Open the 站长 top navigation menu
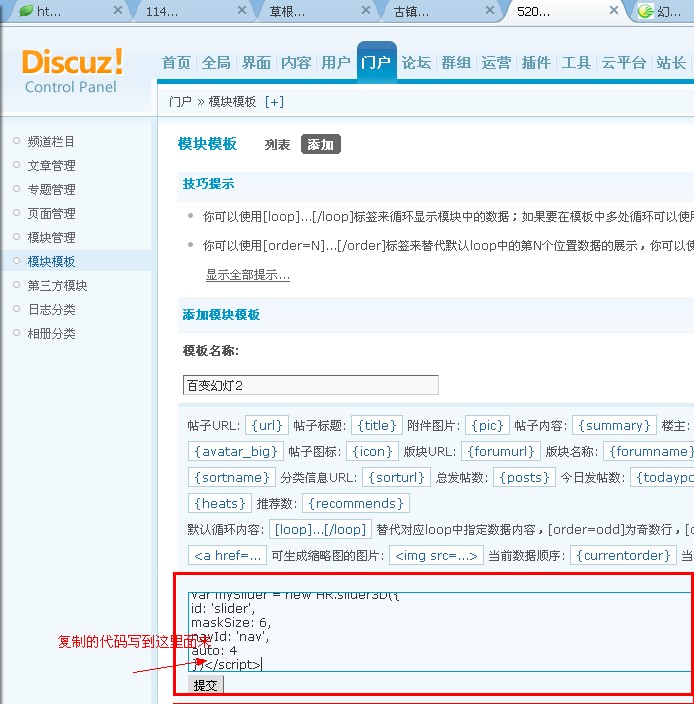The height and width of the screenshot is (704, 694). tap(671, 63)
